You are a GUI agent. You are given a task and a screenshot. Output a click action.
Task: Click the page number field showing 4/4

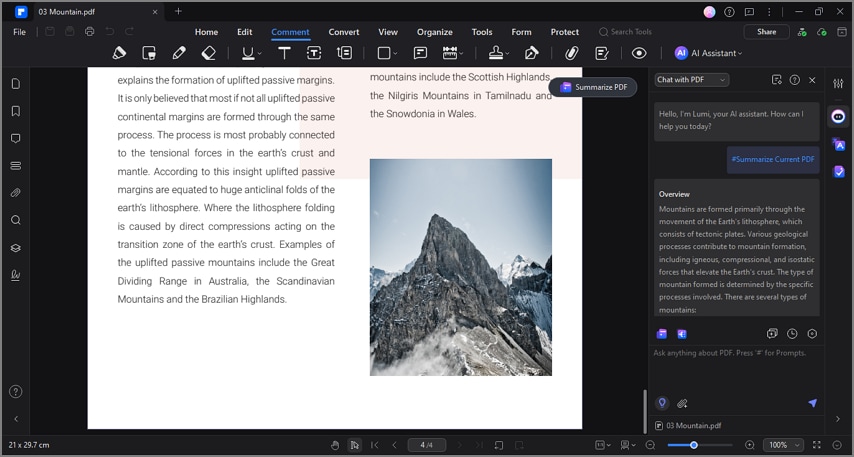[426, 445]
